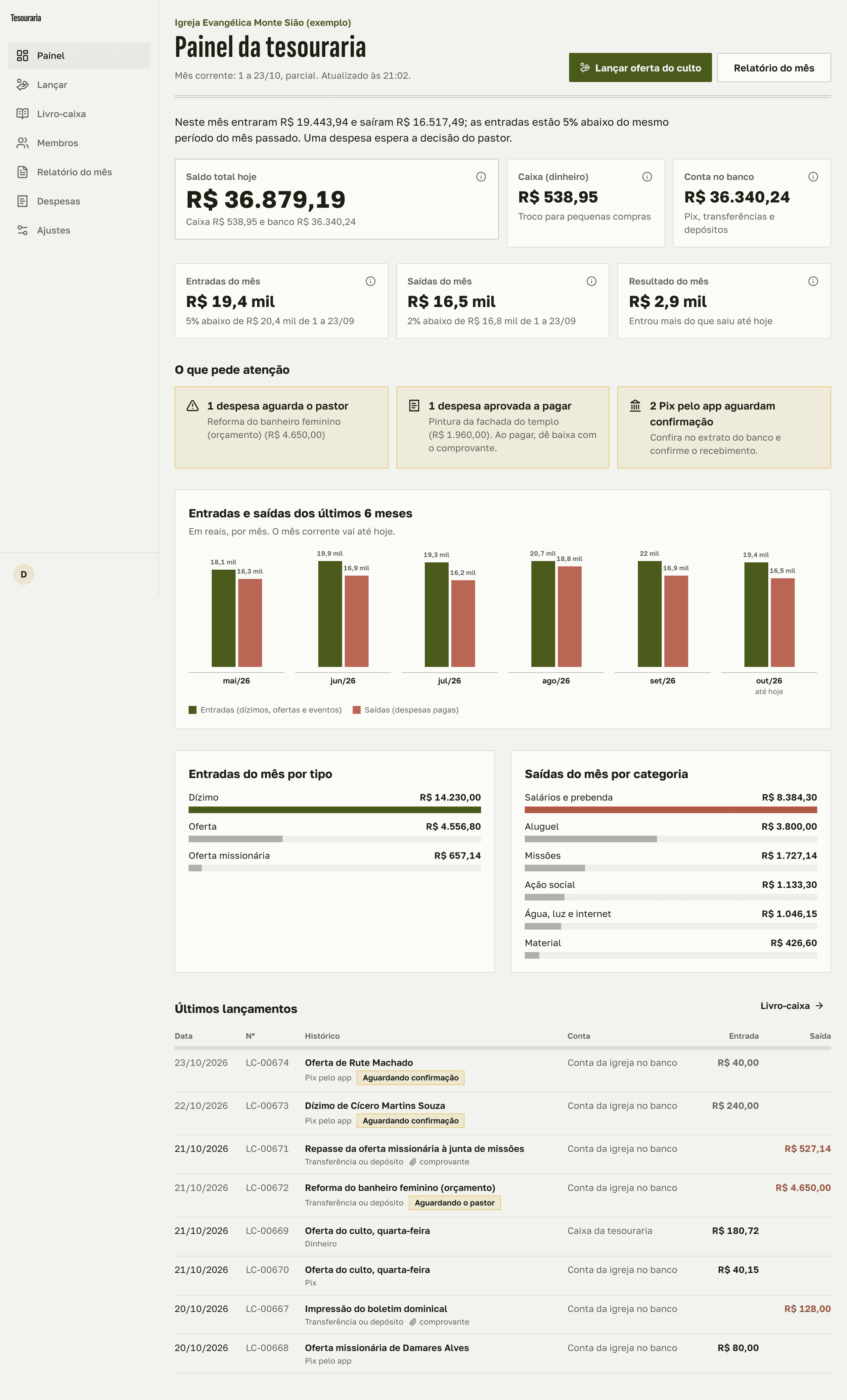Open Membros in the sidebar
Screen dimensions: 847x1400
point(79,143)
